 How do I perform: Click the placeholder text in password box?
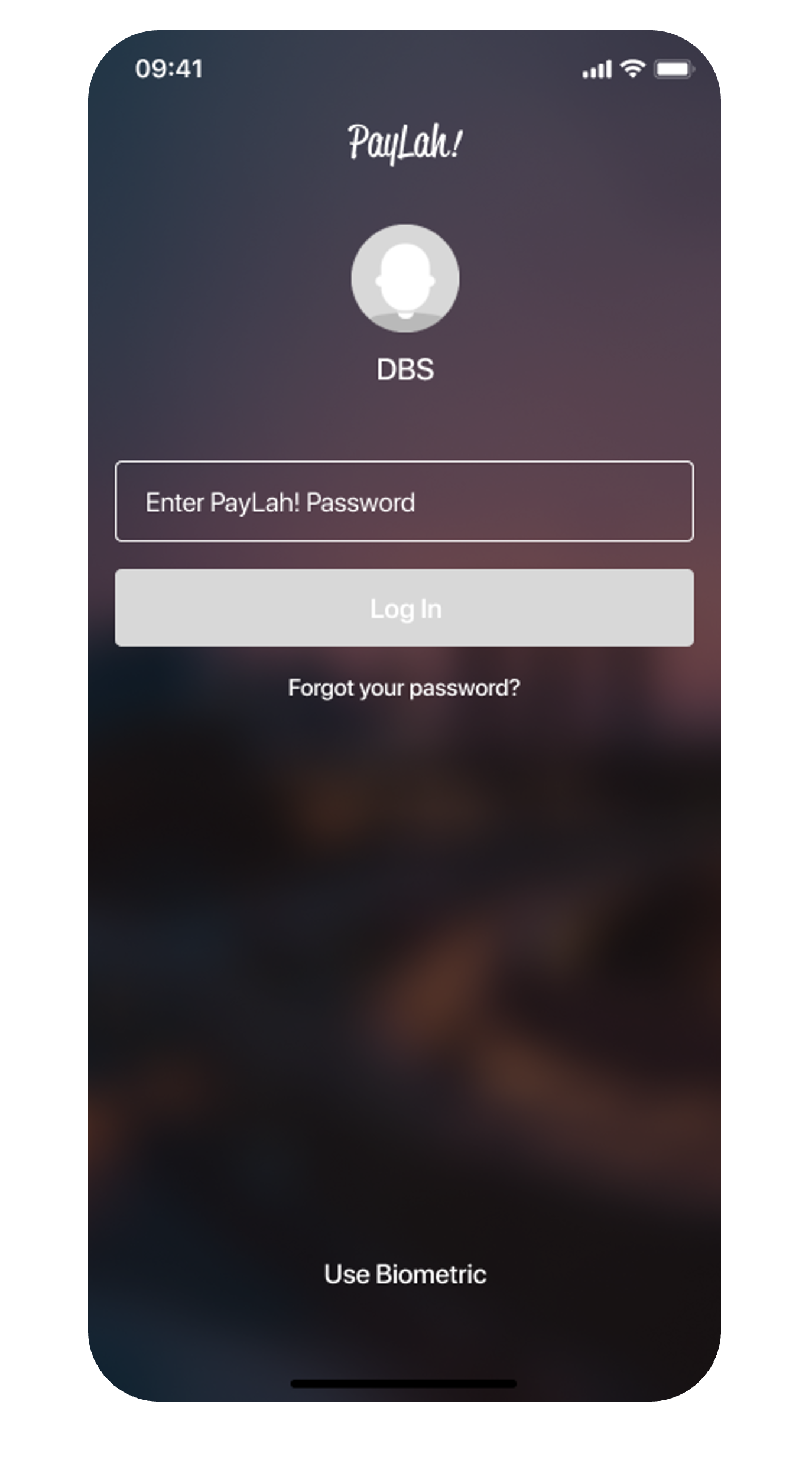pos(280,502)
